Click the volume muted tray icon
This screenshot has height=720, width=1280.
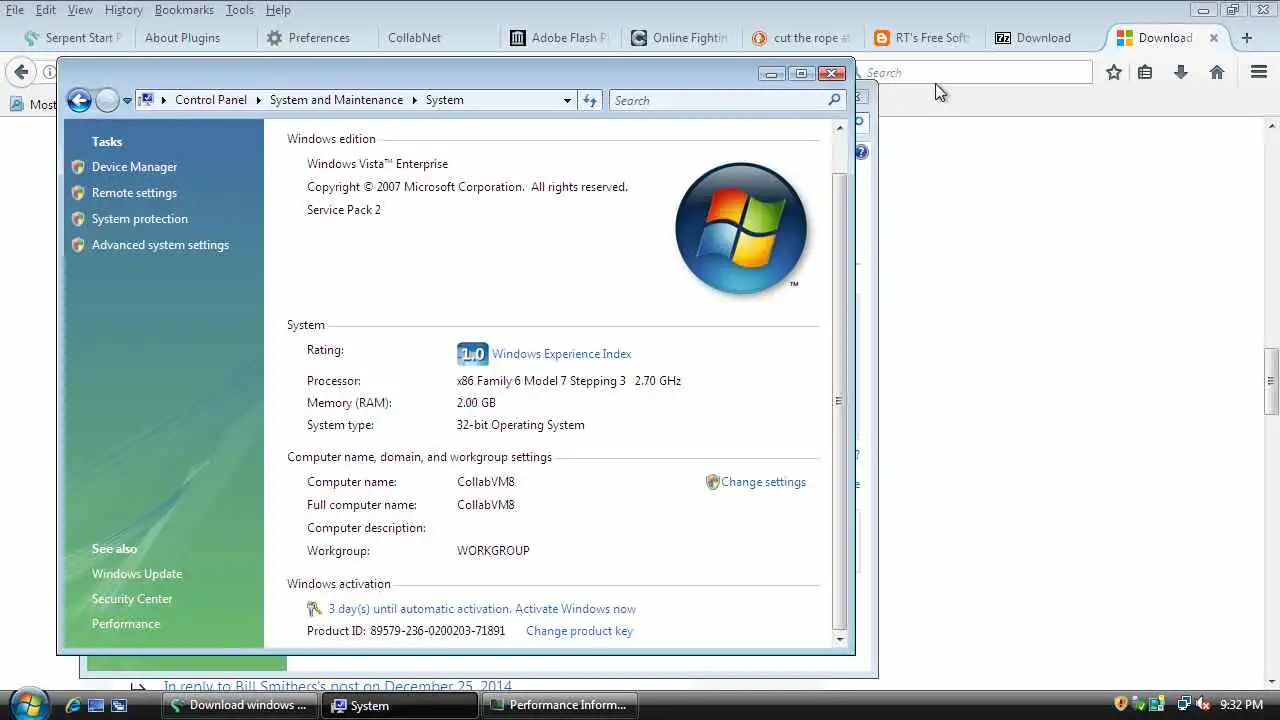(x=1201, y=704)
